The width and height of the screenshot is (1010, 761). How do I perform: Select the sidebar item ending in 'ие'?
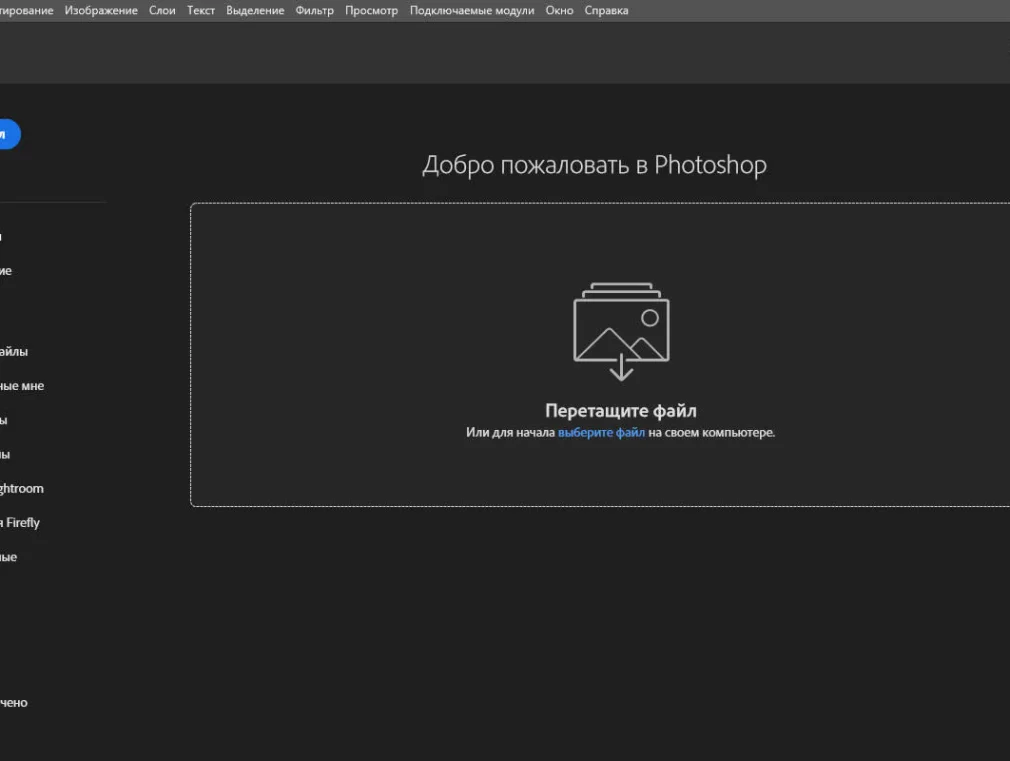pos(6,271)
